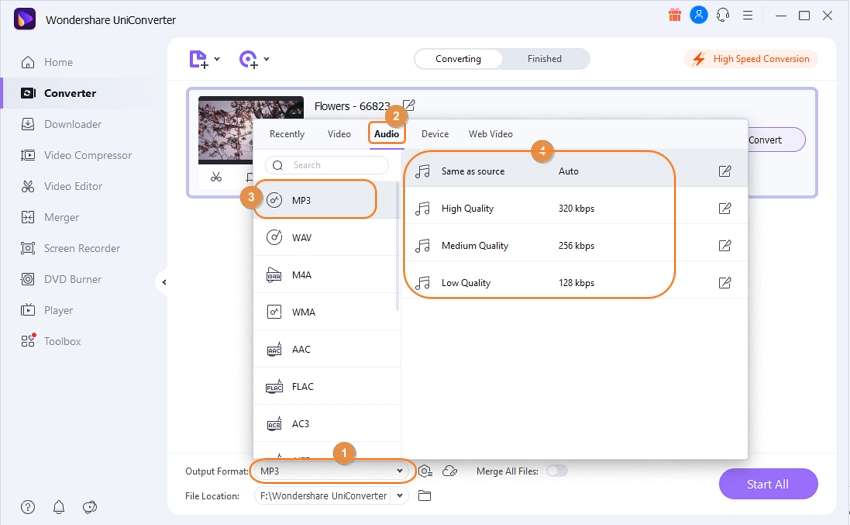This screenshot has width=850, height=525.
Task: Click the Wondershare UniConverter logo
Action: pos(24,20)
